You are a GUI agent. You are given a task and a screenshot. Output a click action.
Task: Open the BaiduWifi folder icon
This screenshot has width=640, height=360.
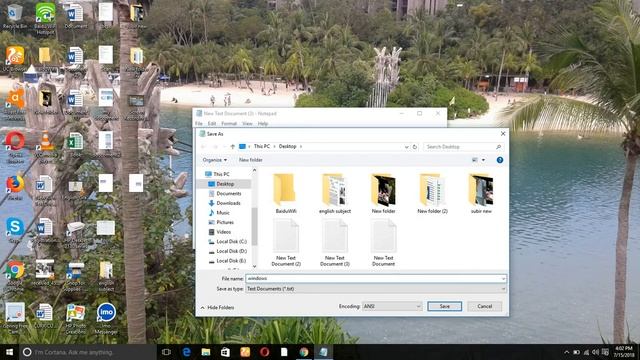[285, 189]
